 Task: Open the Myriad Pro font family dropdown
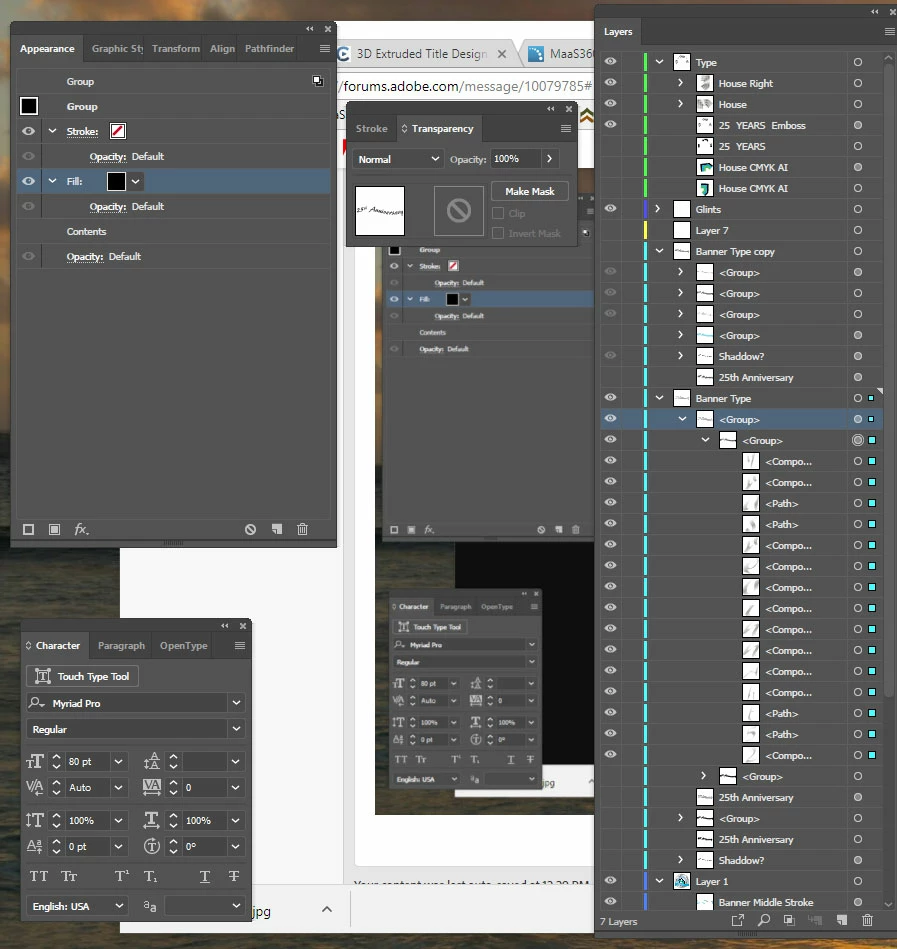point(236,703)
